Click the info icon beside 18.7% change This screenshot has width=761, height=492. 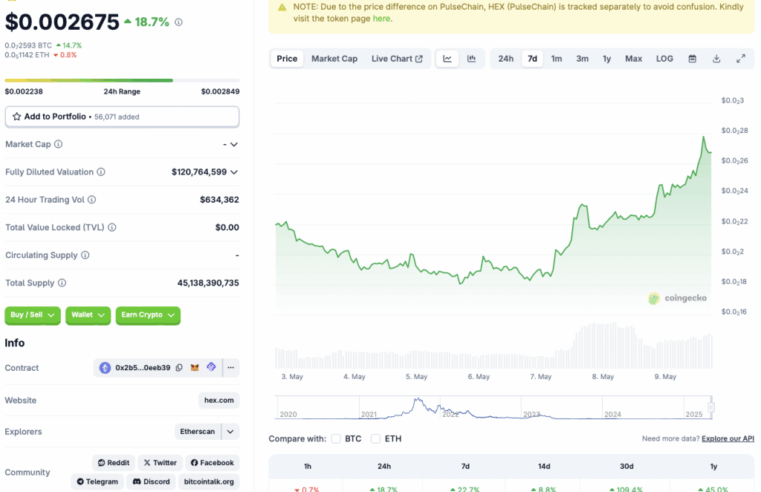coord(179,22)
